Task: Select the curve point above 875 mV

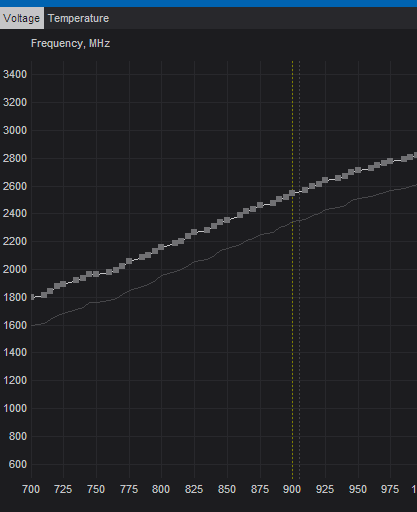Action: [260, 205]
